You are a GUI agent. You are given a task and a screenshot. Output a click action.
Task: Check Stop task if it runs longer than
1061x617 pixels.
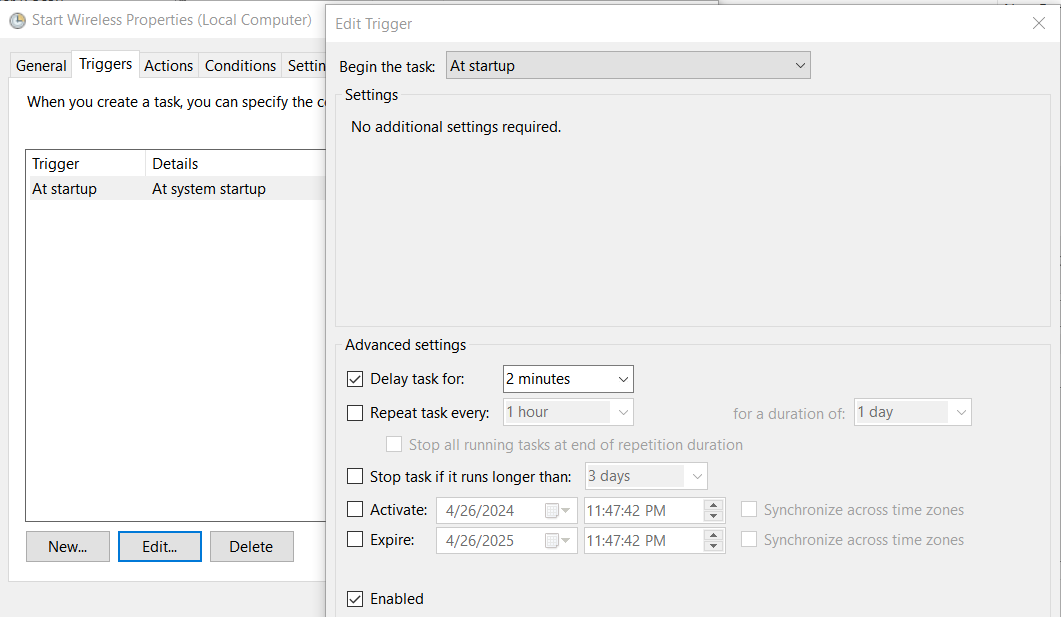click(355, 477)
